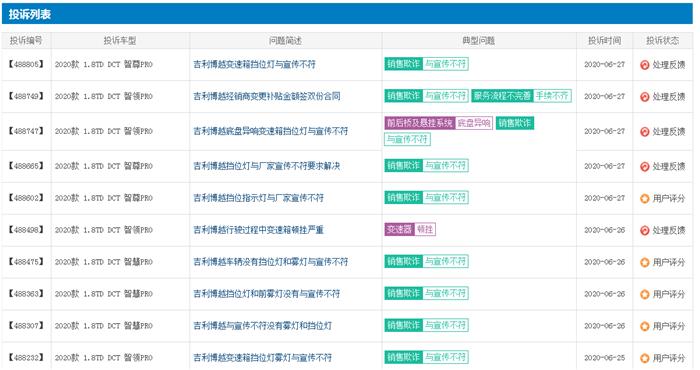Click the 处理反馈 status icon for complaint 488749
The width and height of the screenshot is (700, 370).
pos(644,96)
